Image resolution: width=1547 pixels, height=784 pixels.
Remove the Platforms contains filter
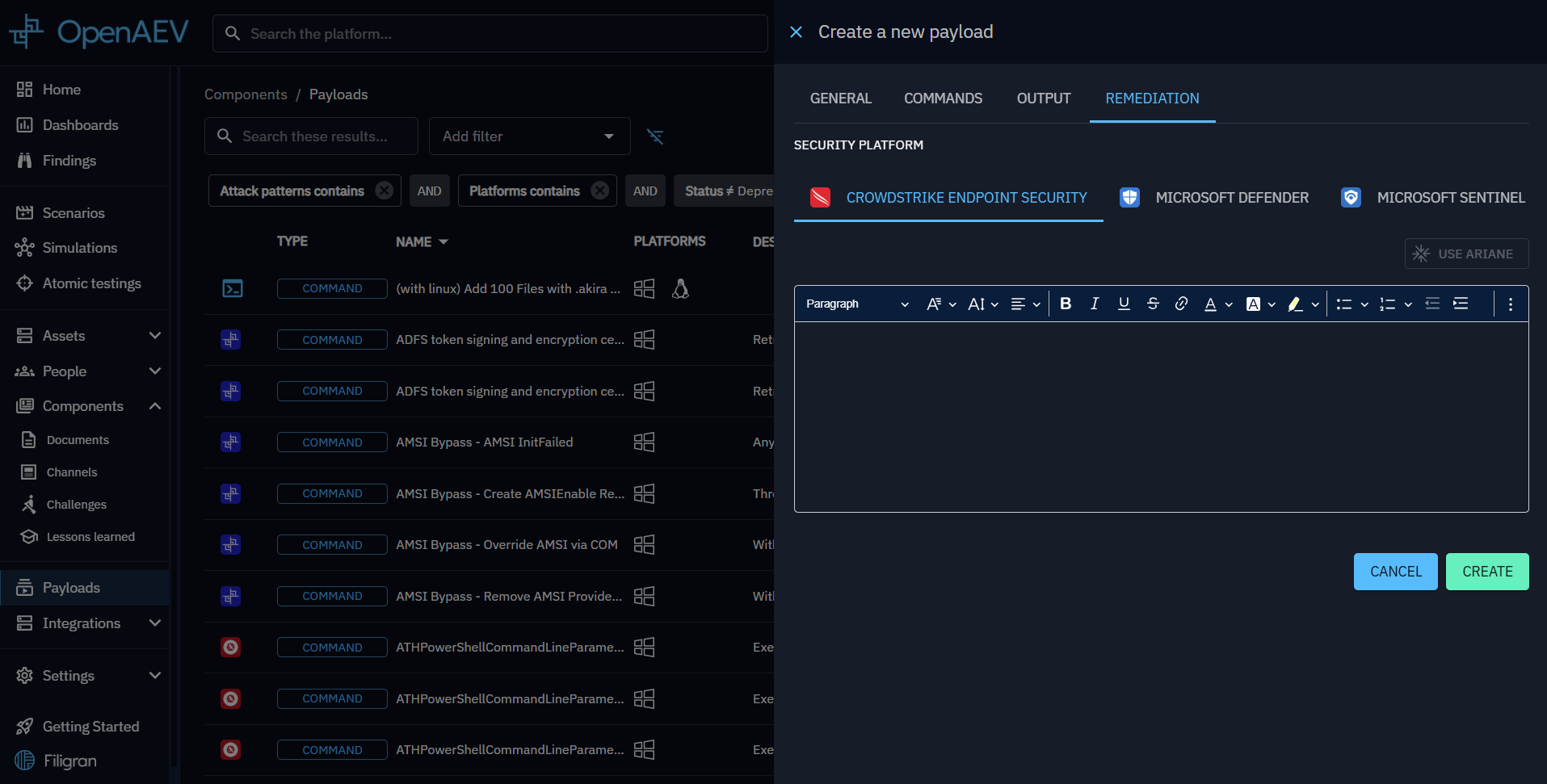[600, 191]
